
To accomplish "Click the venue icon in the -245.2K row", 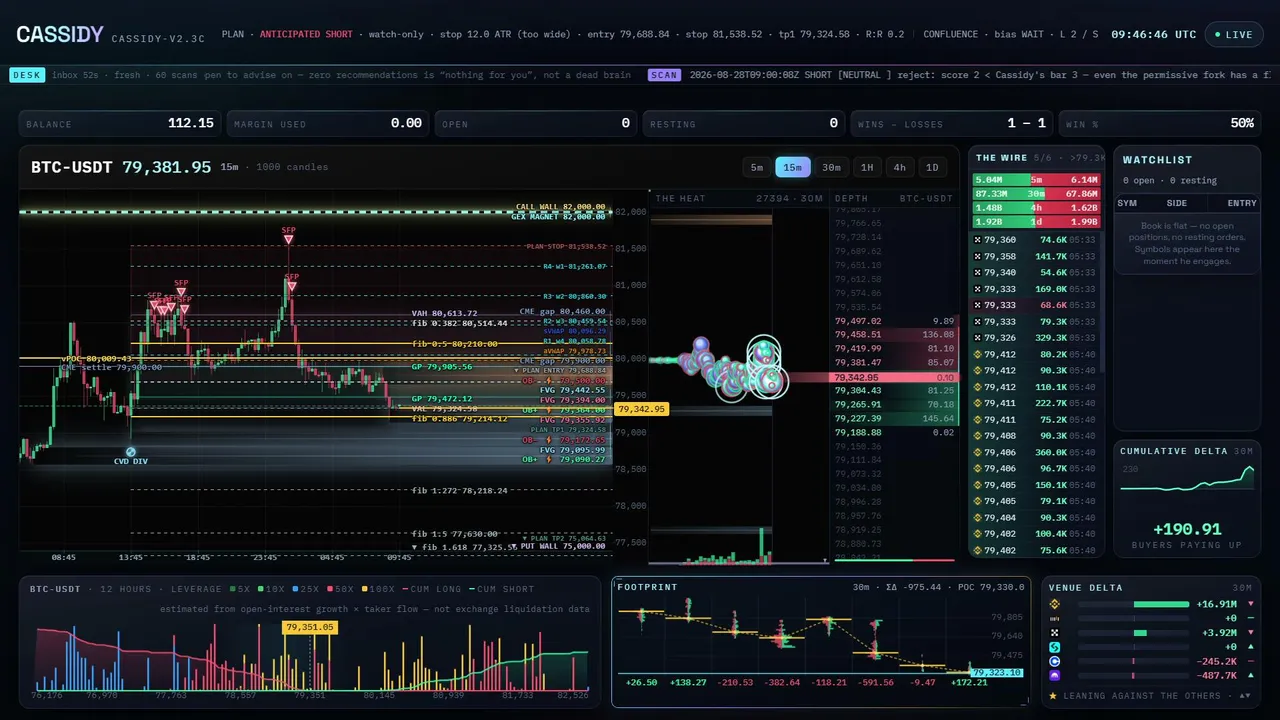I will 1054,661.
